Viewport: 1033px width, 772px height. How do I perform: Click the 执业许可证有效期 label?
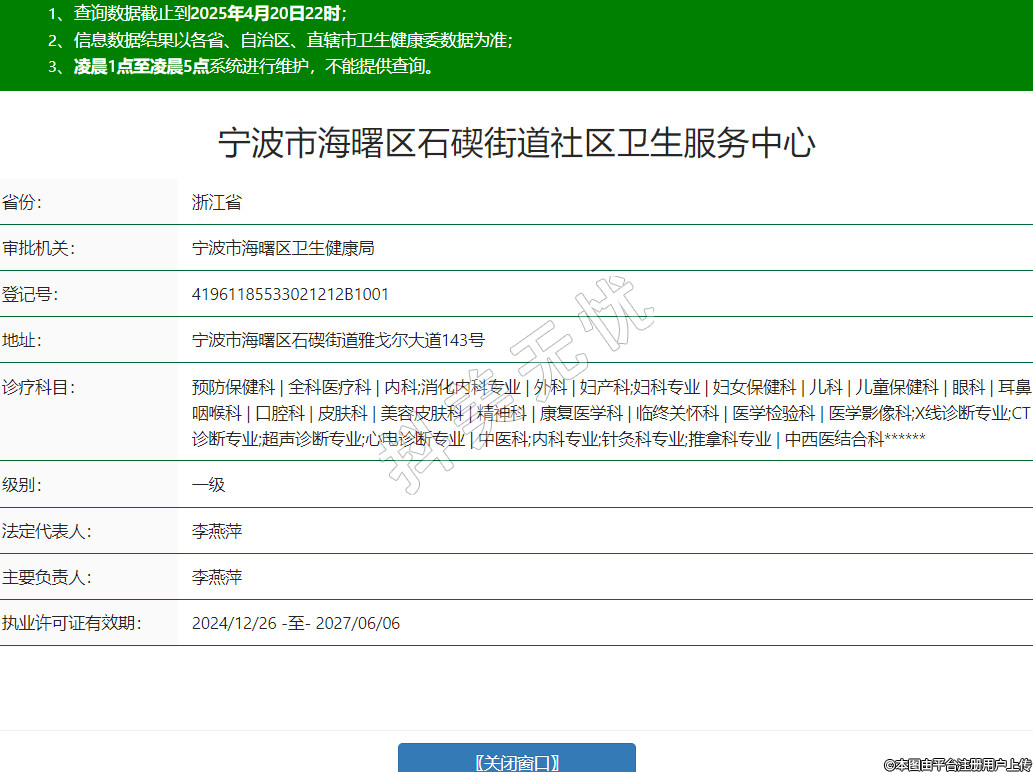click(72, 623)
